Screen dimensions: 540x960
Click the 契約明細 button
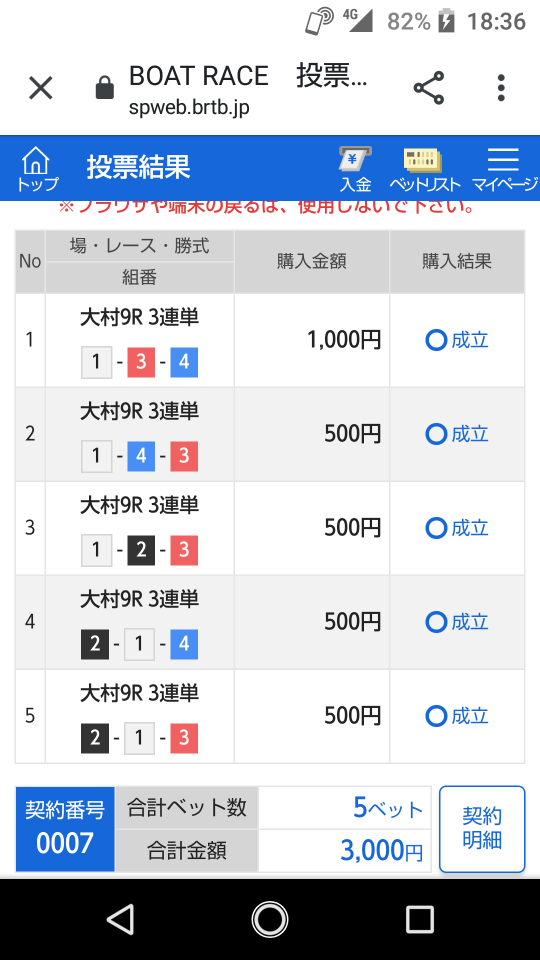coord(482,829)
